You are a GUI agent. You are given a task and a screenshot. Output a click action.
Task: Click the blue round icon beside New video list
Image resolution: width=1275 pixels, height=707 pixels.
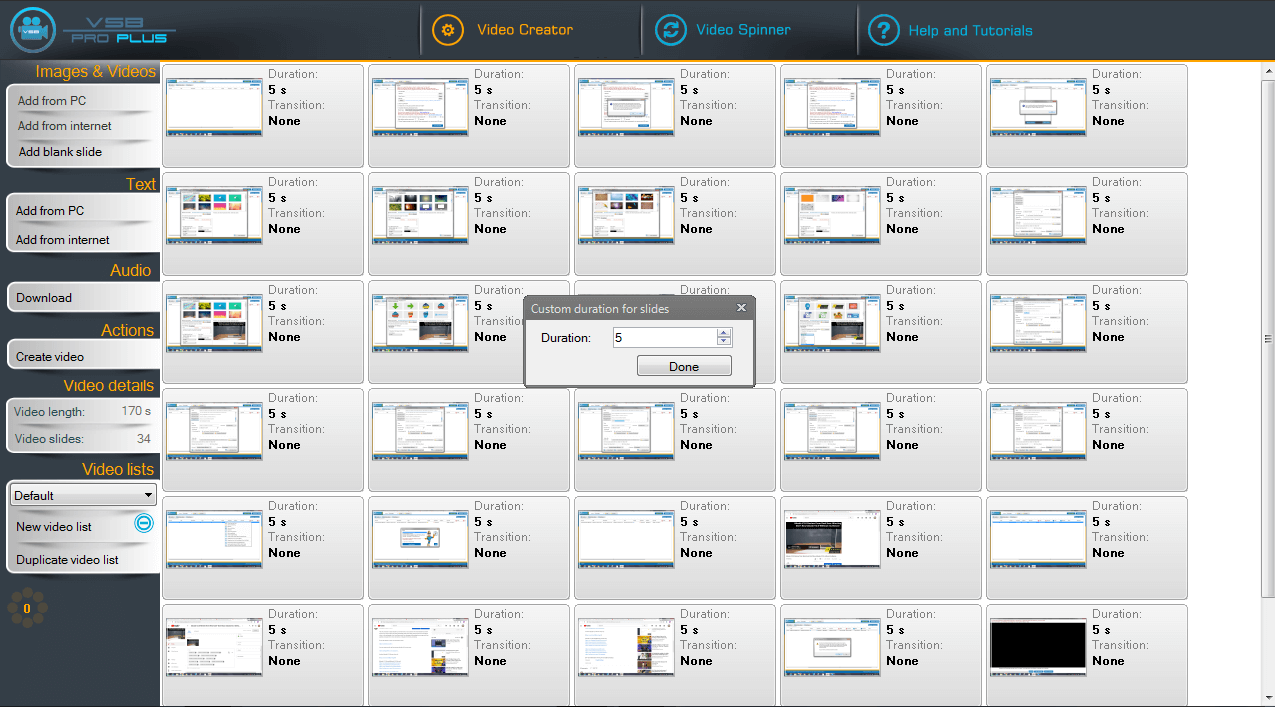tap(144, 523)
